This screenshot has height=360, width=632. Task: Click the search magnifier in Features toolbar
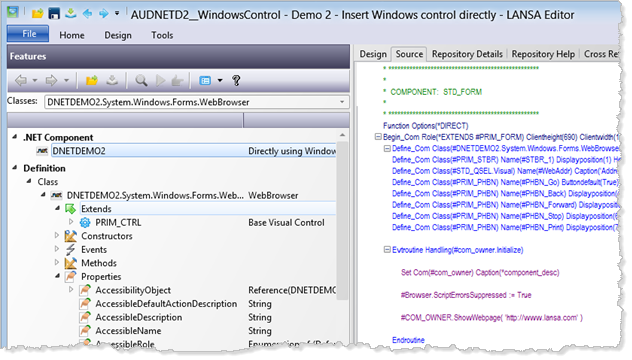point(141,80)
